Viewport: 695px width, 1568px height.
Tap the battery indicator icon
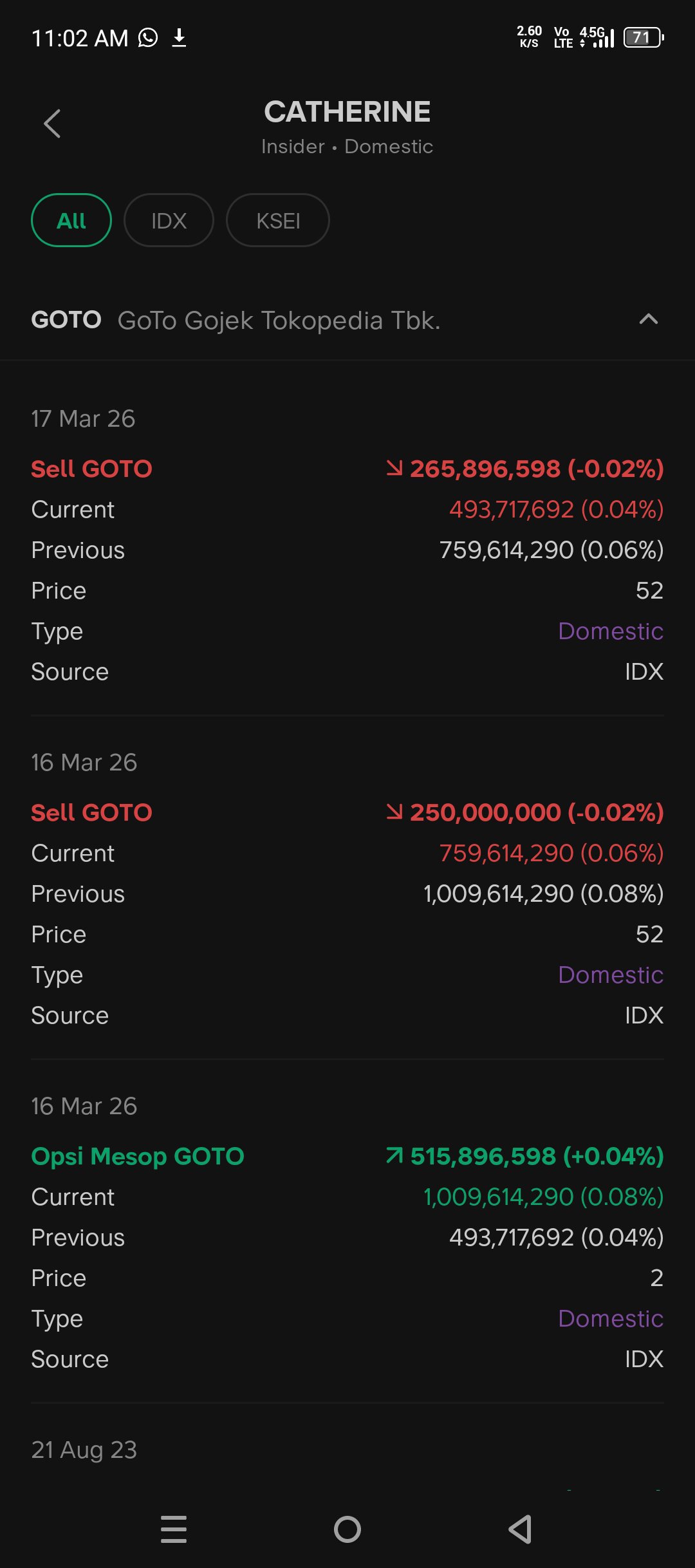coord(644,38)
